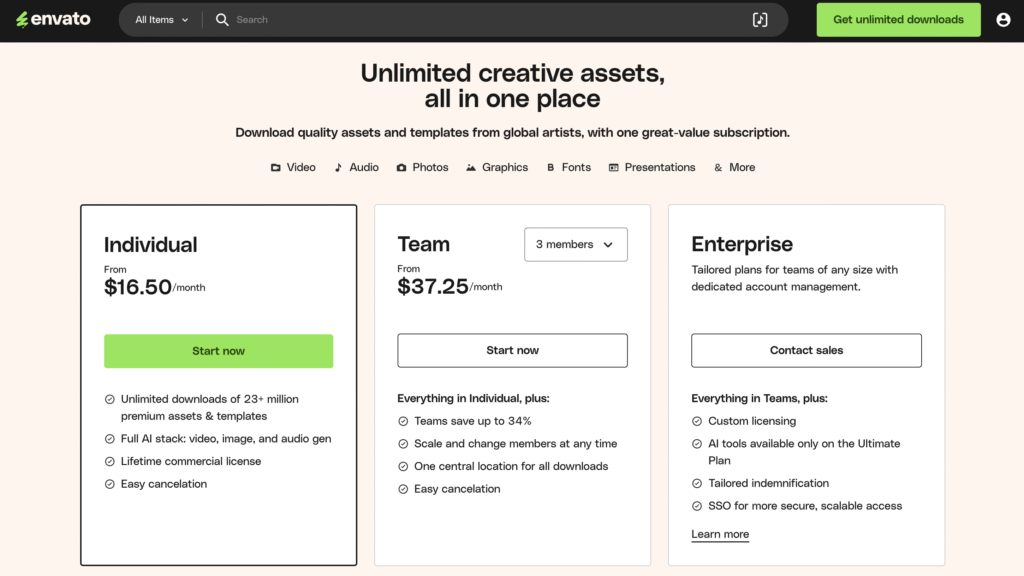Click the Fonts category icon
Image resolution: width=1024 pixels, height=576 pixels.
click(x=551, y=168)
